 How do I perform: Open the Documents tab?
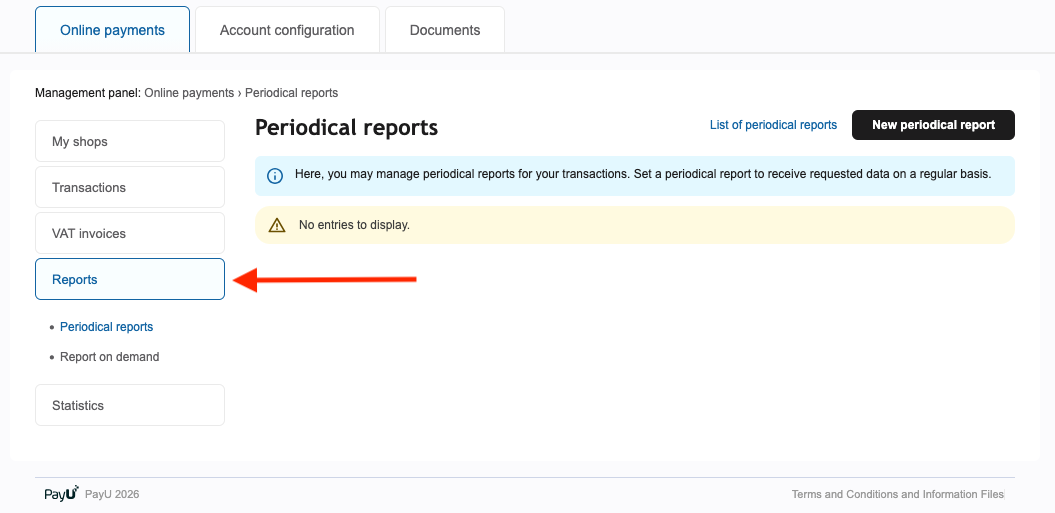[445, 30]
